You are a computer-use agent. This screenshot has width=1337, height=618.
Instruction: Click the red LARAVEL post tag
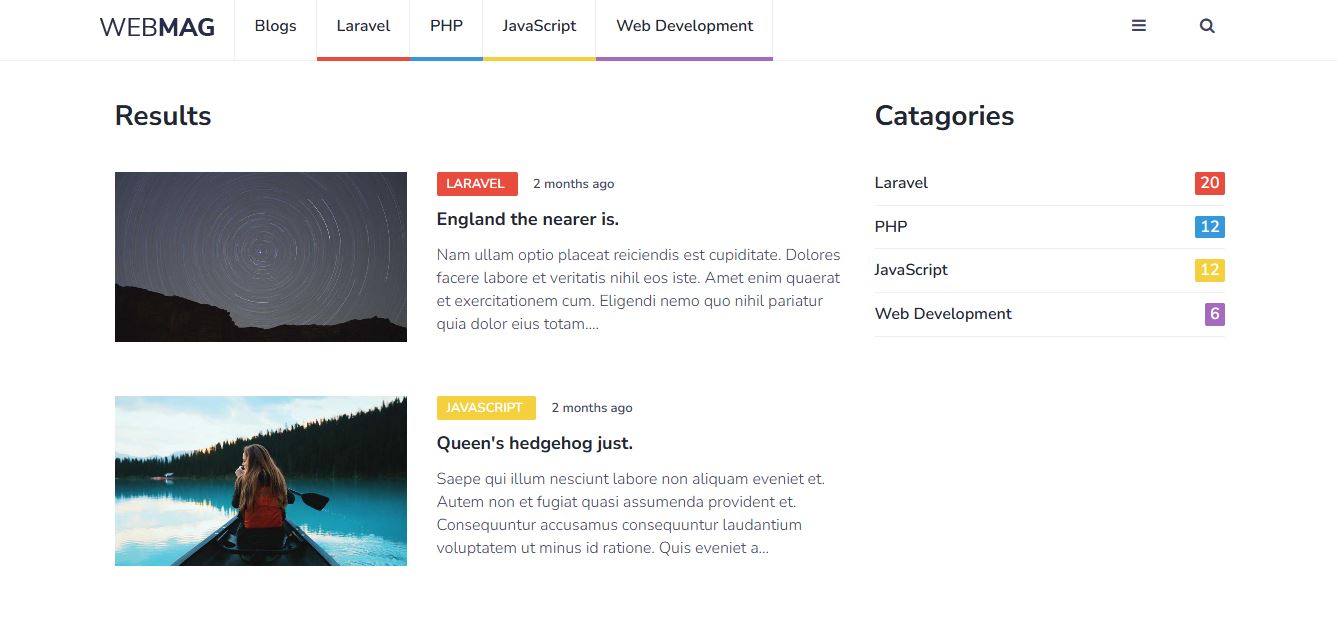click(477, 184)
